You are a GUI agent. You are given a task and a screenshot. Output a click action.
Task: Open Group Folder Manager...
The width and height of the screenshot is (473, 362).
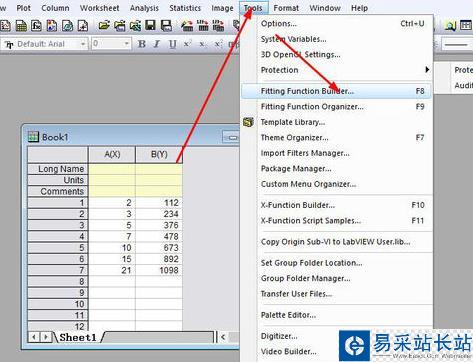pos(337,278)
